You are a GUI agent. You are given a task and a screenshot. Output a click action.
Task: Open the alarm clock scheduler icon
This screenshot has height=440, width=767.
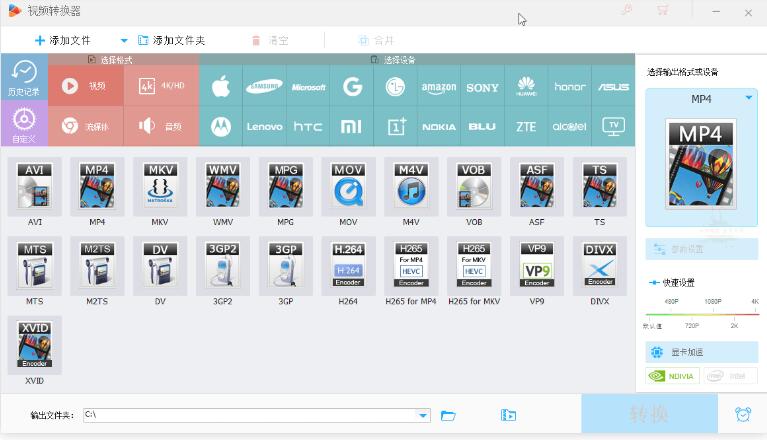pyautogui.click(x=743, y=414)
